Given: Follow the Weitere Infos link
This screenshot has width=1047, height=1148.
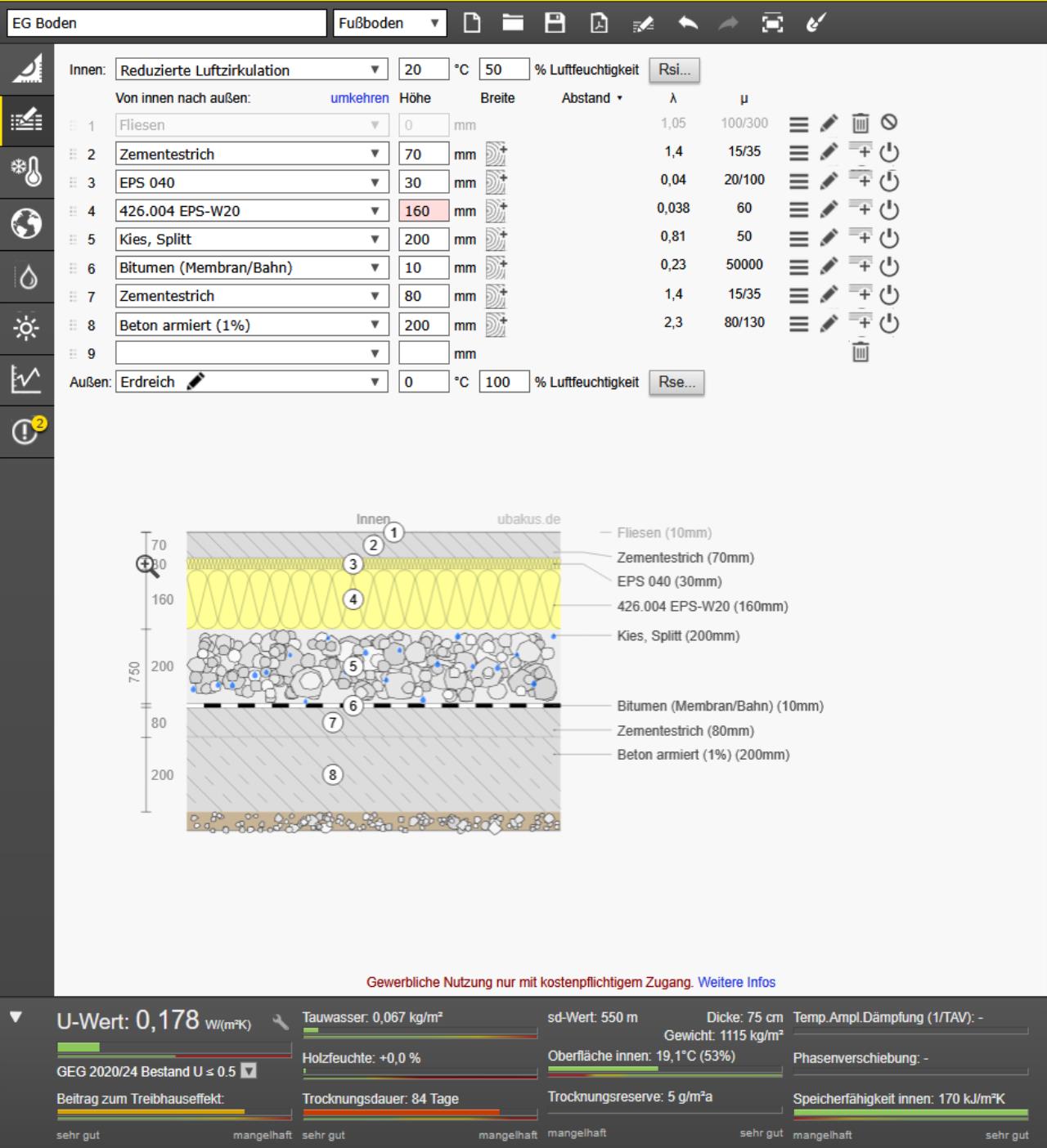Looking at the screenshot, I should pos(736,982).
